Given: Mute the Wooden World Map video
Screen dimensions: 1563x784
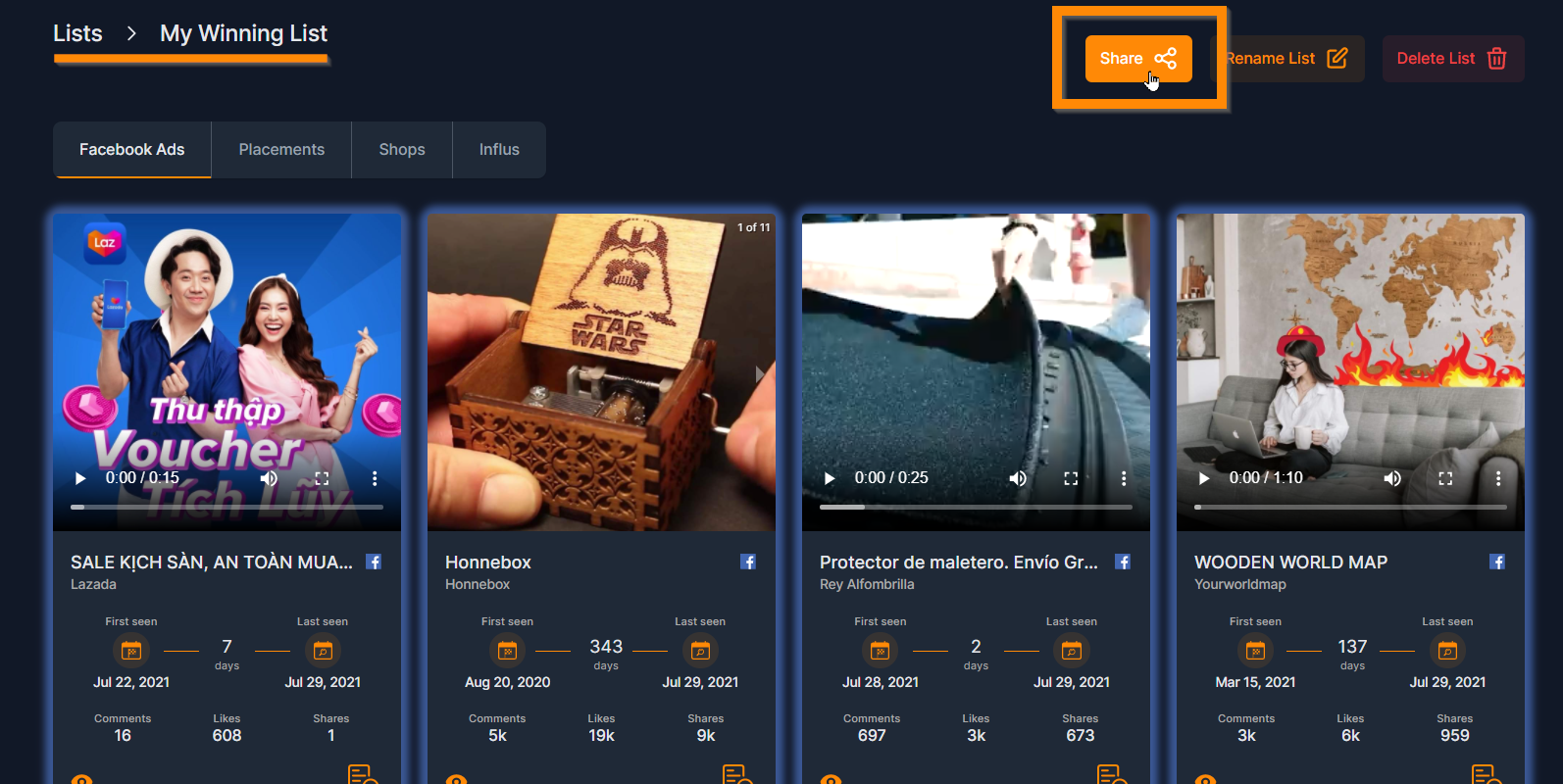Looking at the screenshot, I should tap(1392, 478).
